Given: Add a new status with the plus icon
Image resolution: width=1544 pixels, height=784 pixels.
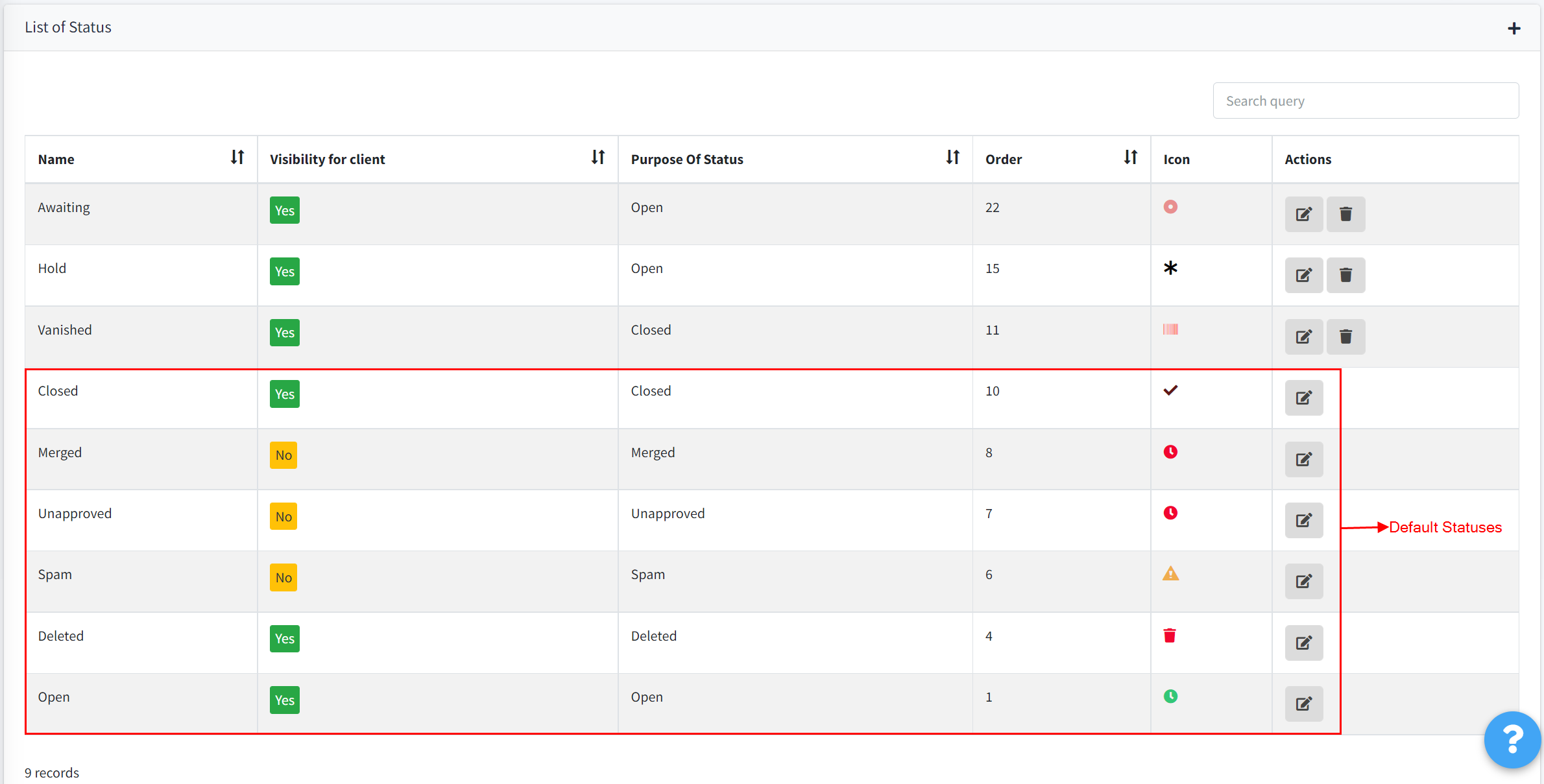Looking at the screenshot, I should point(1514,28).
